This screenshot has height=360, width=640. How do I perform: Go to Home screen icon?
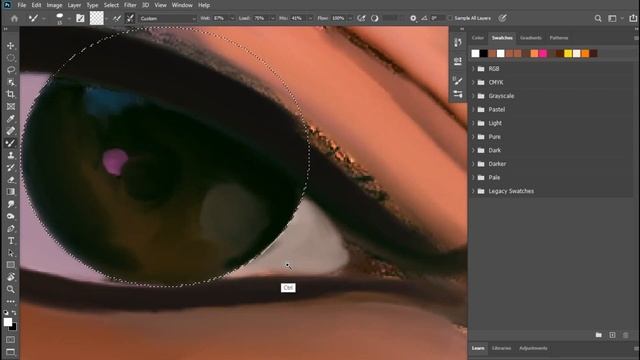pyautogui.click(x=14, y=18)
